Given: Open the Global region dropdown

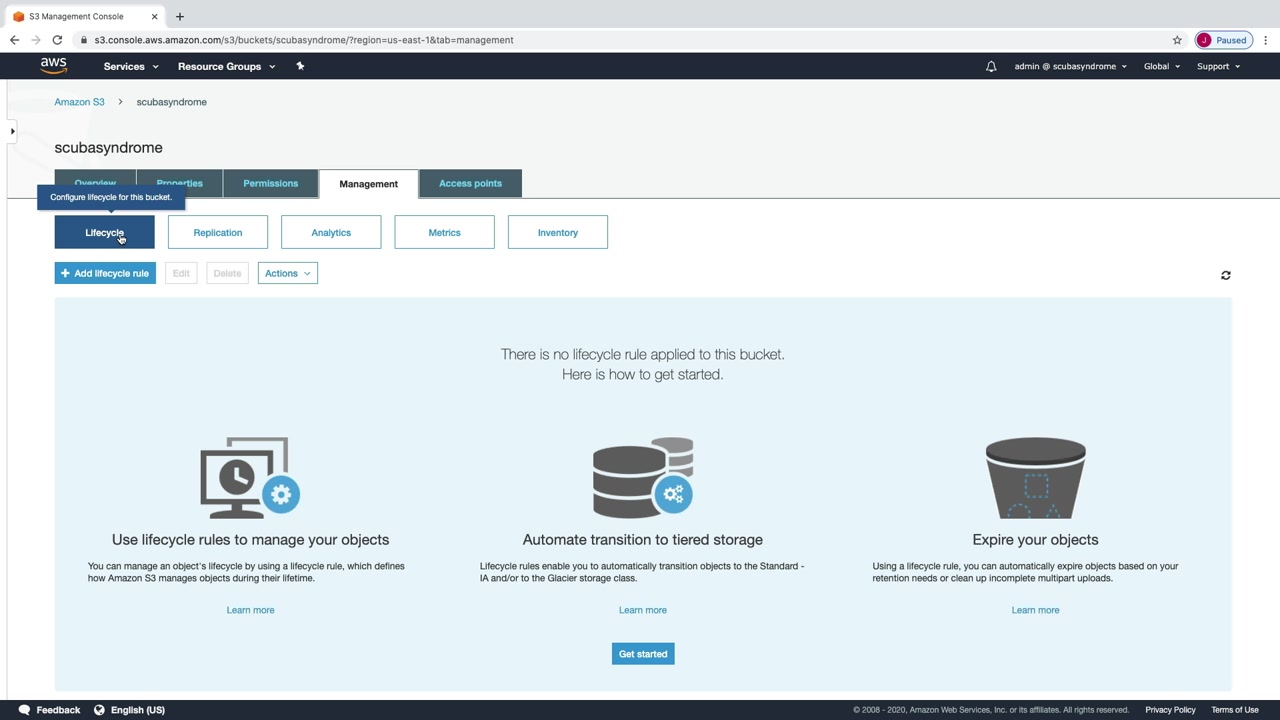Looking at the screenshot, I should click(1162, 66).
